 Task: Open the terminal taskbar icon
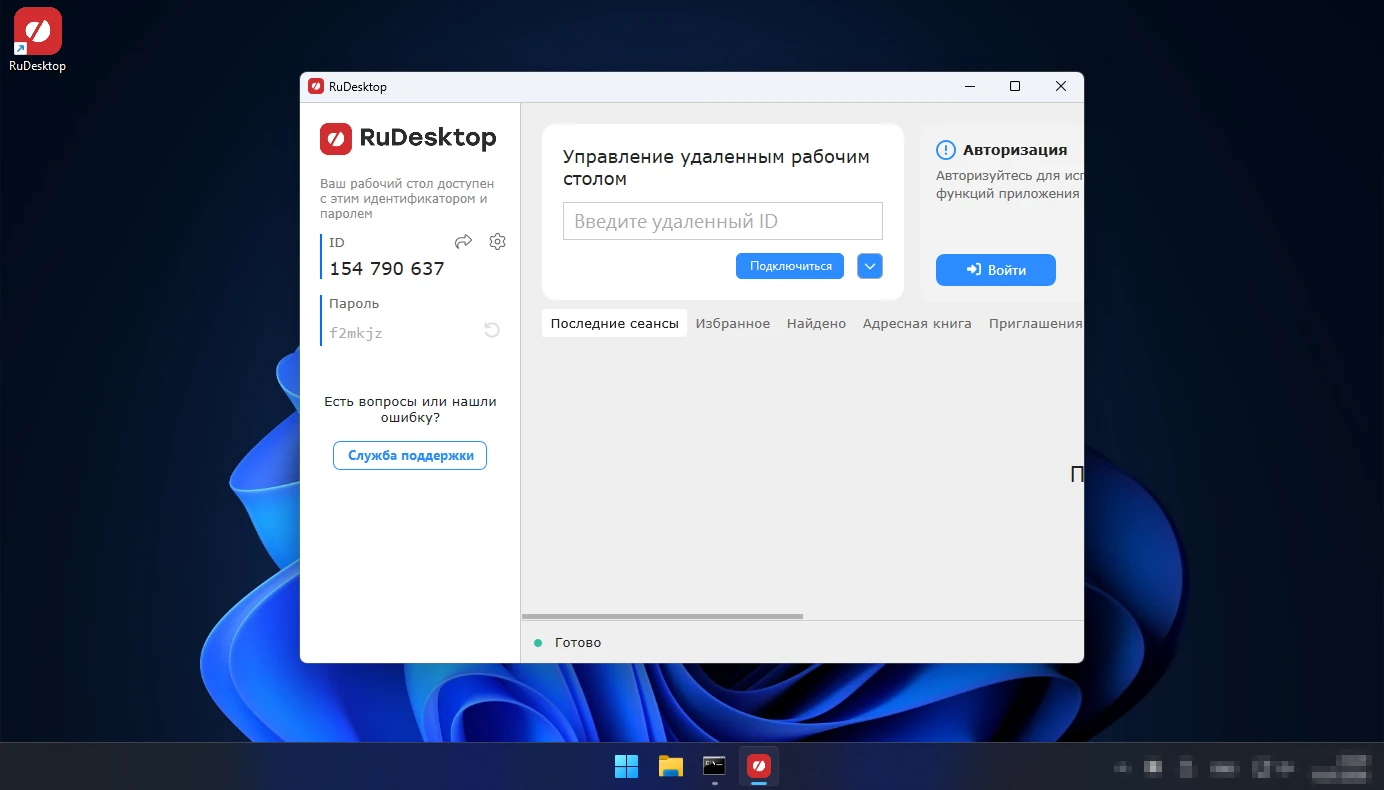pos(714,766)
